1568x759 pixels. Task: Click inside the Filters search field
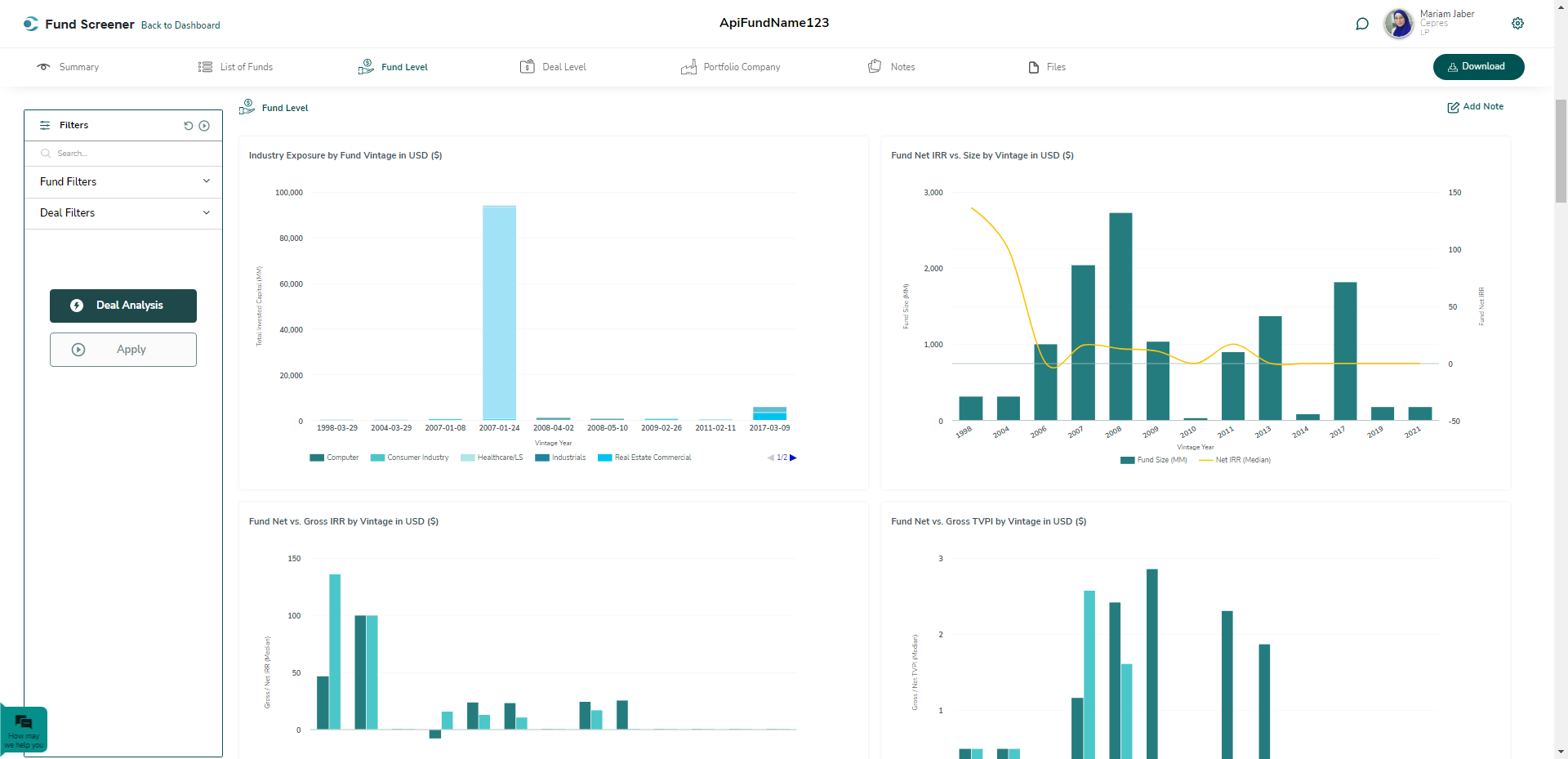(x=123, y=154)
